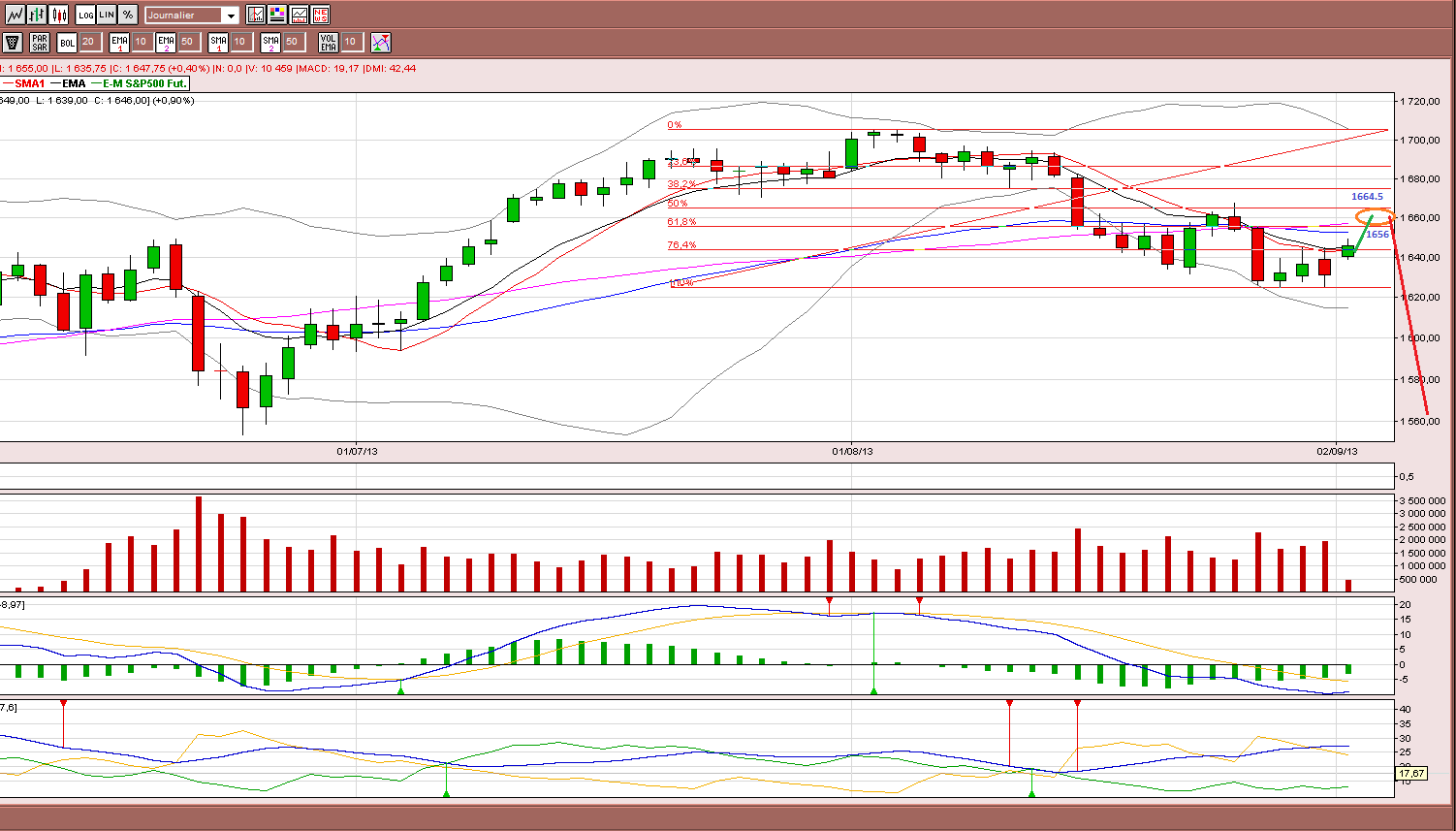Screen dimensions: 1456x831
Task: Click the 17,67 DMI value box
Action: 1412,773
